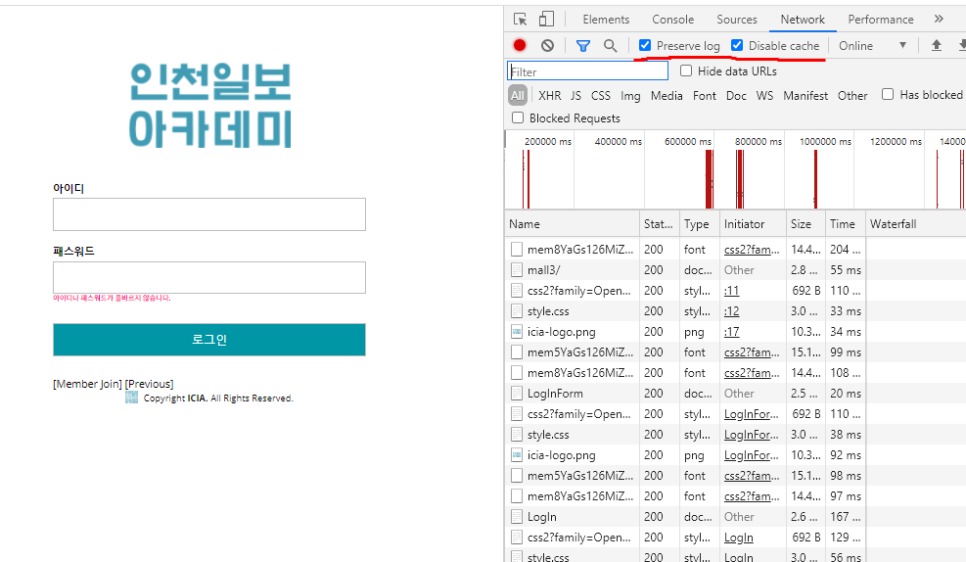Filter requests by CSS
Image resolution: width=966 pixels, height=562 pixels.
(x=601, y=96)
